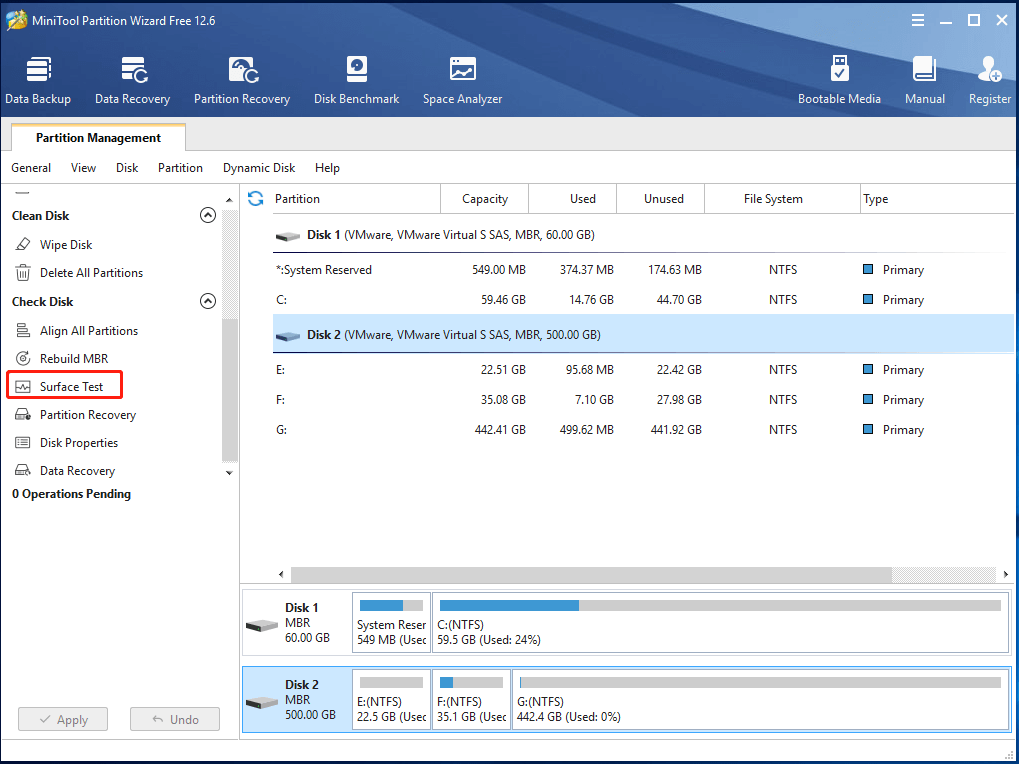Launch the Data Recovery toolbar tool

point(133,81)
